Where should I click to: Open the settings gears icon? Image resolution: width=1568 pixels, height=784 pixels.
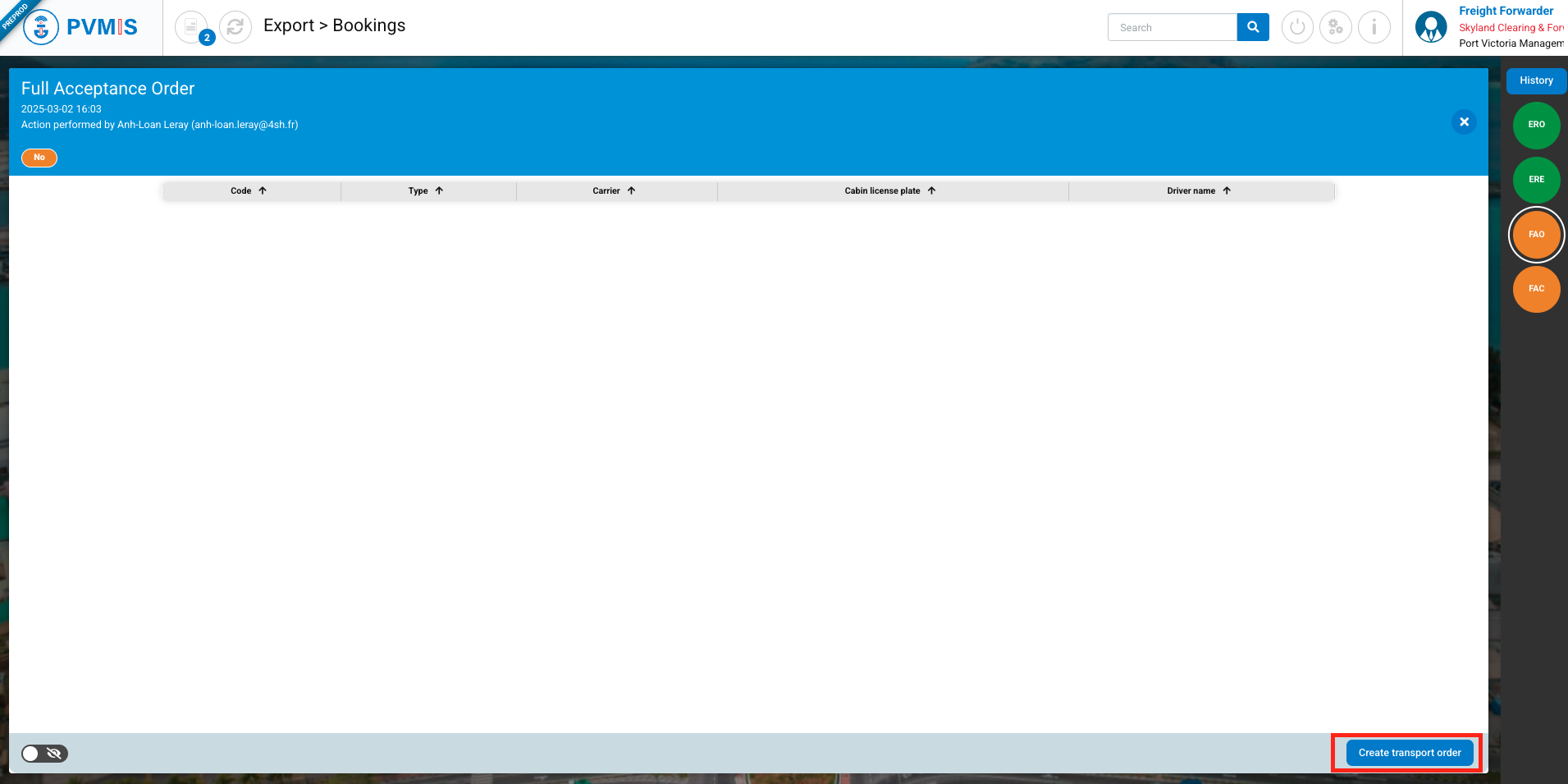pos(1336,27)
